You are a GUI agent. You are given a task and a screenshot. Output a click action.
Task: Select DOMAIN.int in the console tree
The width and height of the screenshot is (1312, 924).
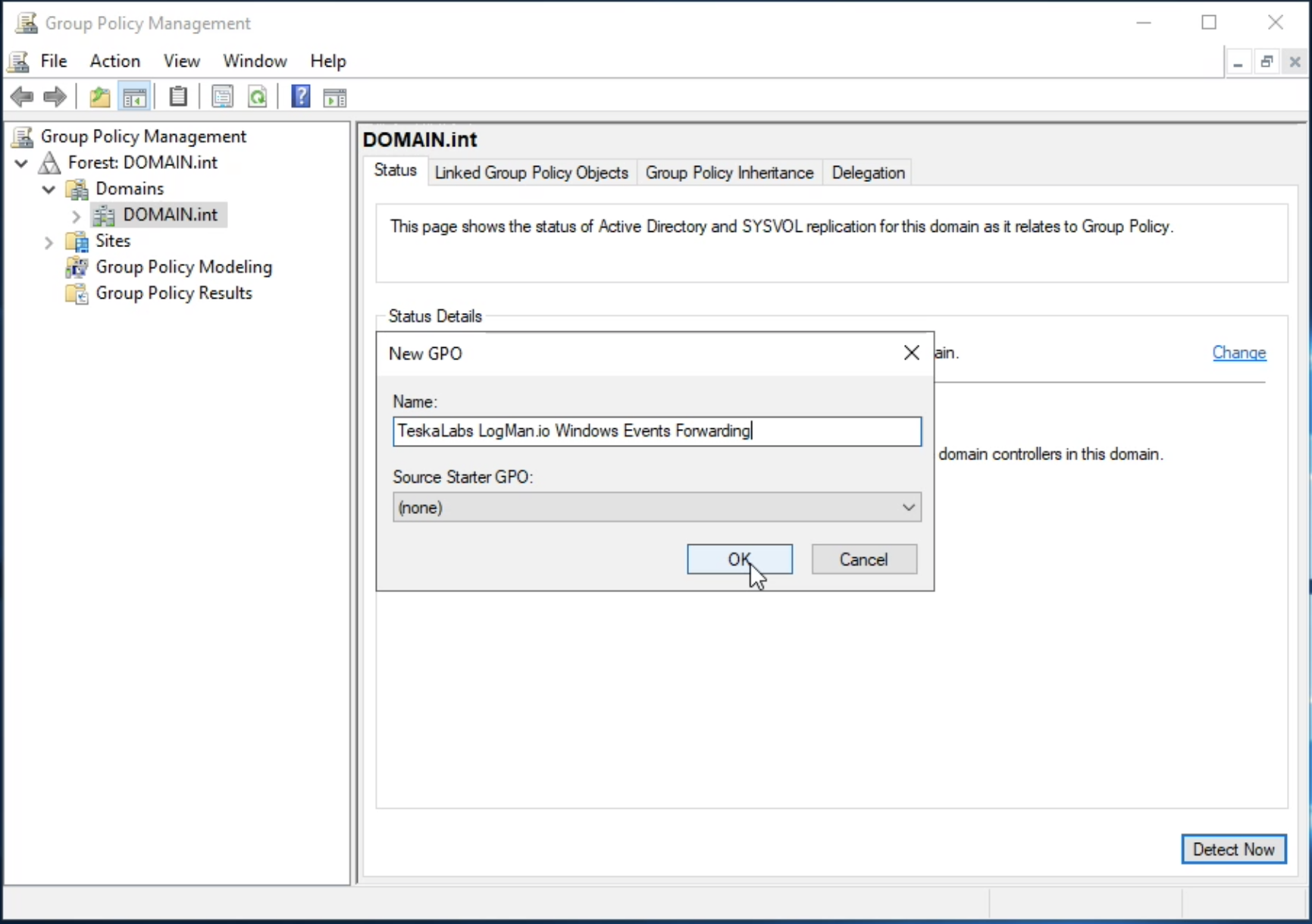[170, 215]
